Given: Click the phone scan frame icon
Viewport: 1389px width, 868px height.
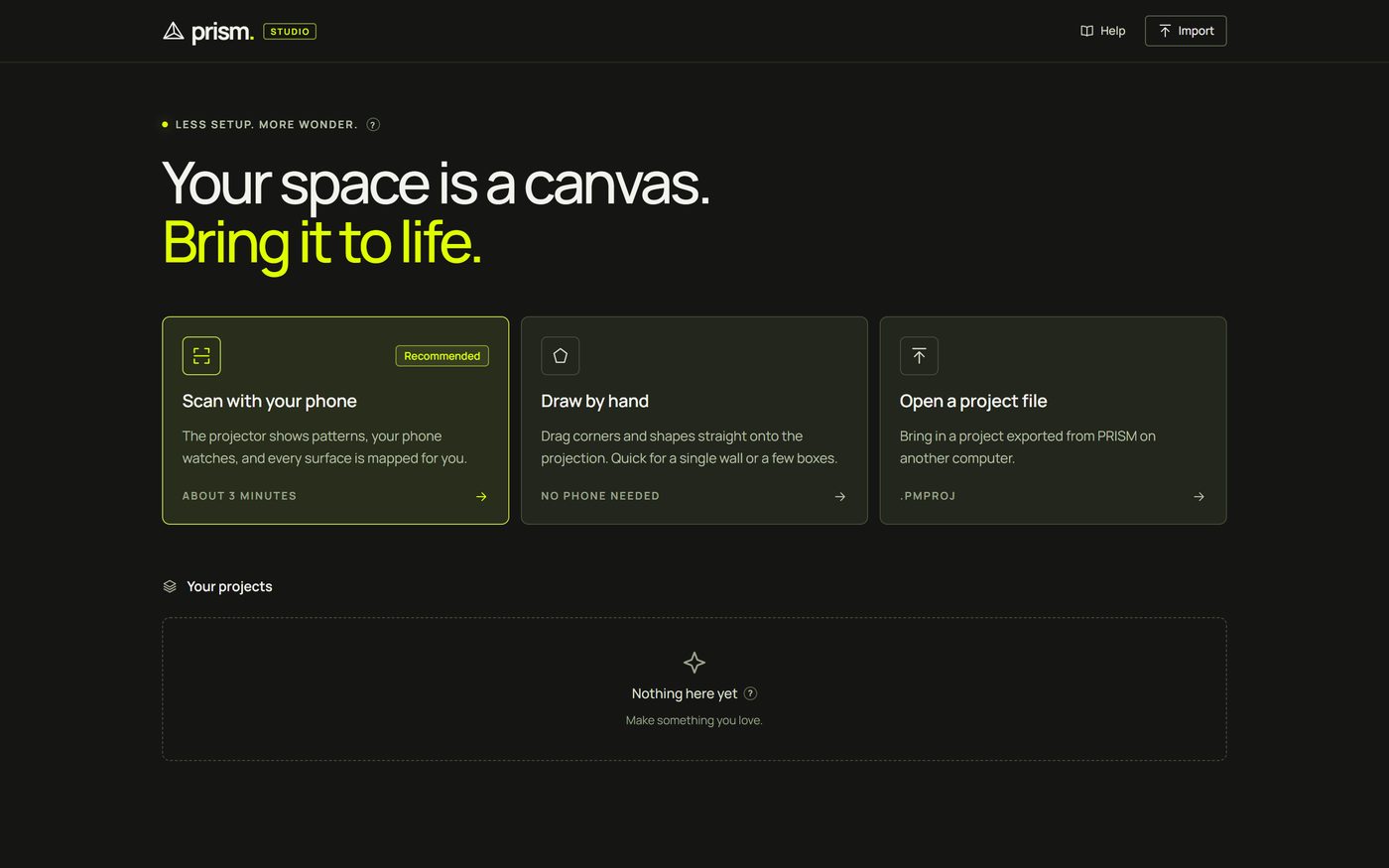Looking at the screenshot, I should (201, 356).
